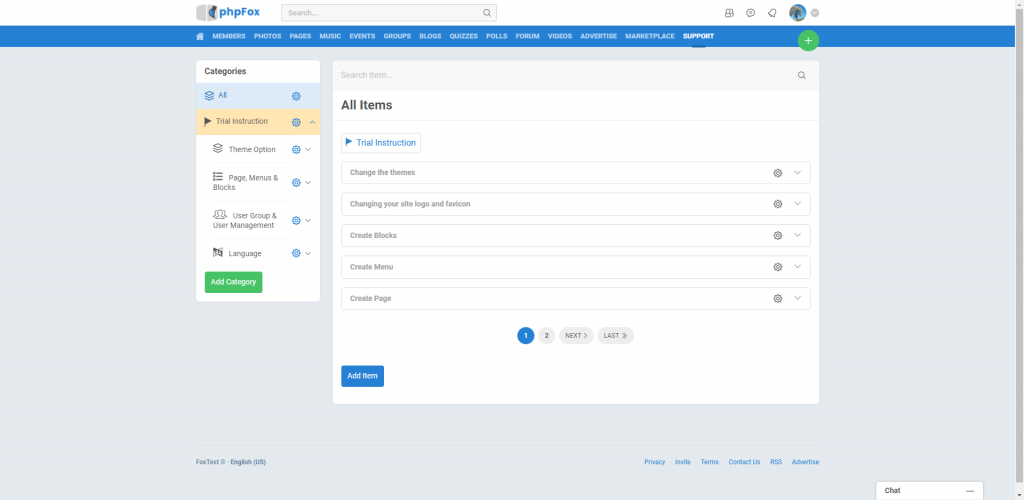Expand Change the themes item
1024x500 pixels.
797,172
